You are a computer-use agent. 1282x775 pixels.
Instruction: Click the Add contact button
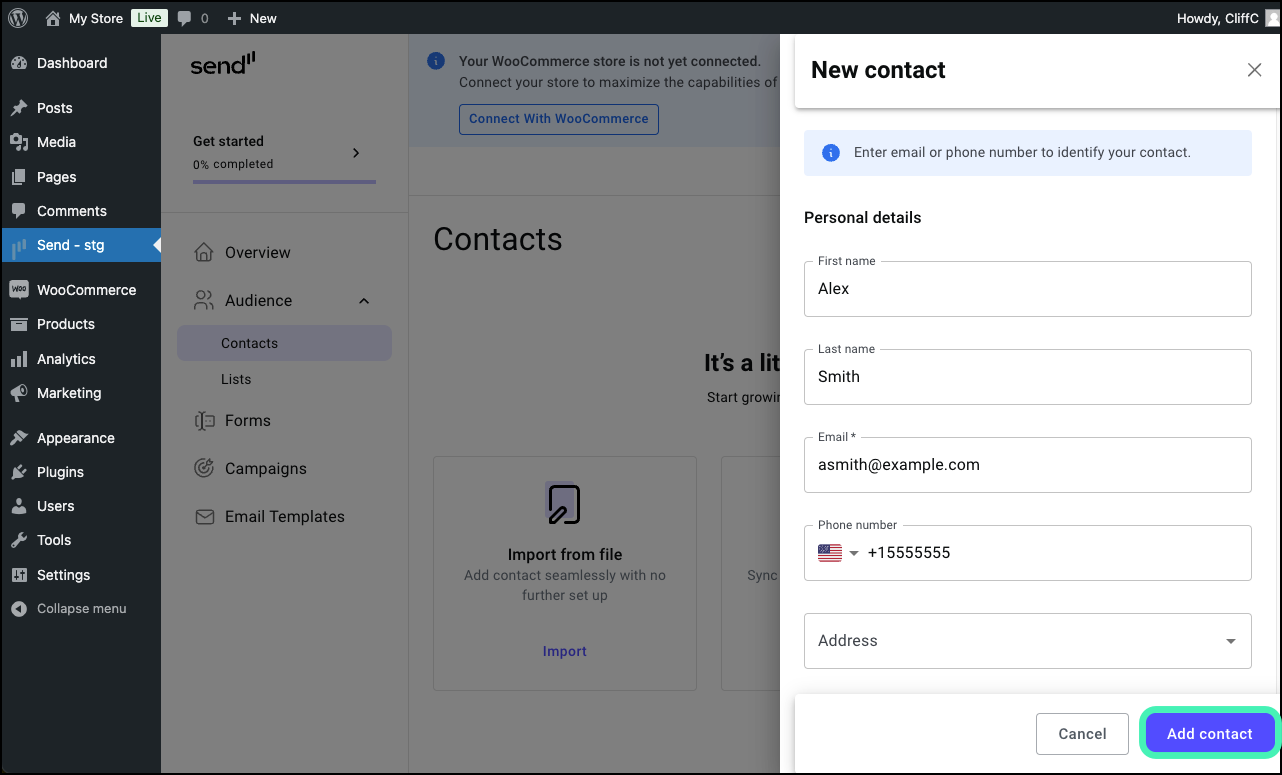pos(1209,734)
